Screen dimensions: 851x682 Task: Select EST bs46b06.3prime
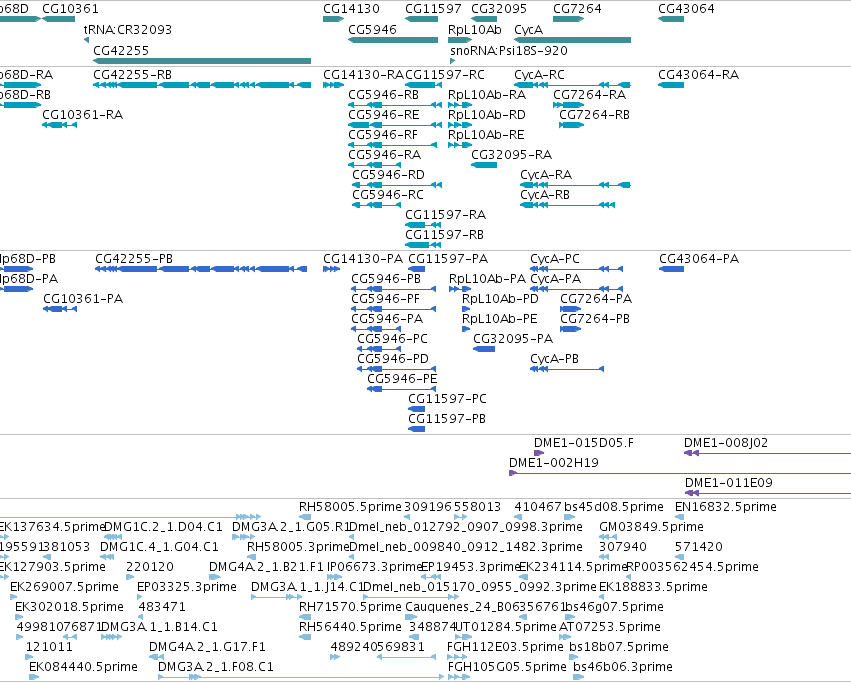623,667
